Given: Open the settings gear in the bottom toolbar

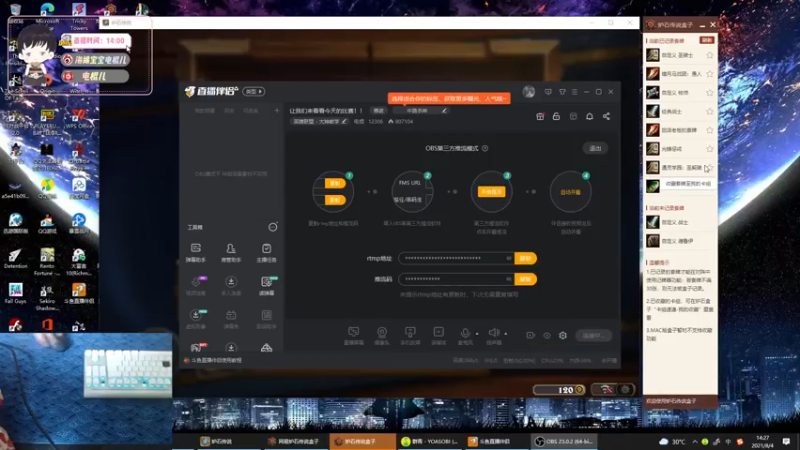Looking at the screenshot, I should coord(563,335).
